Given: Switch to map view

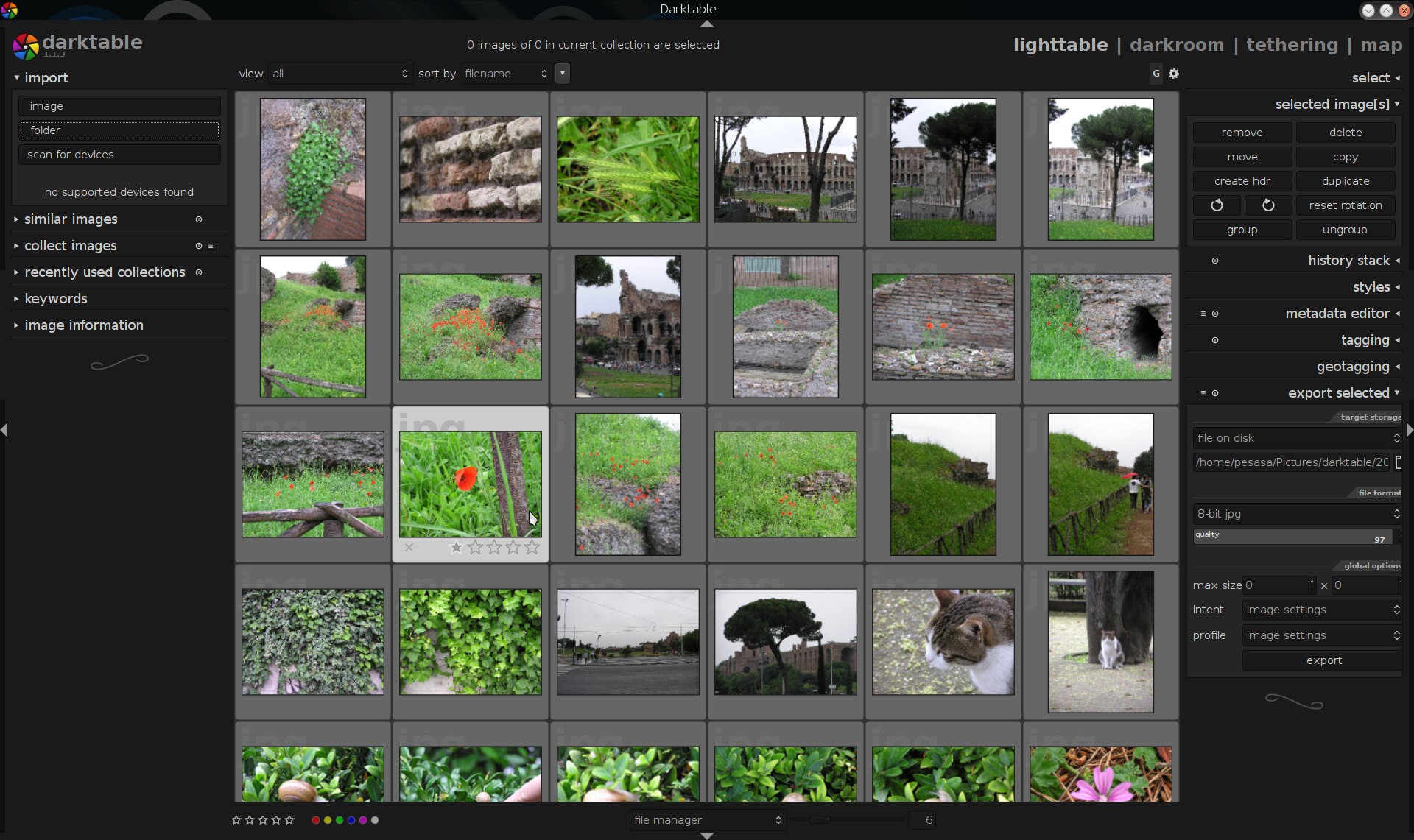Looking at the screenshot, I should 1382,45.
